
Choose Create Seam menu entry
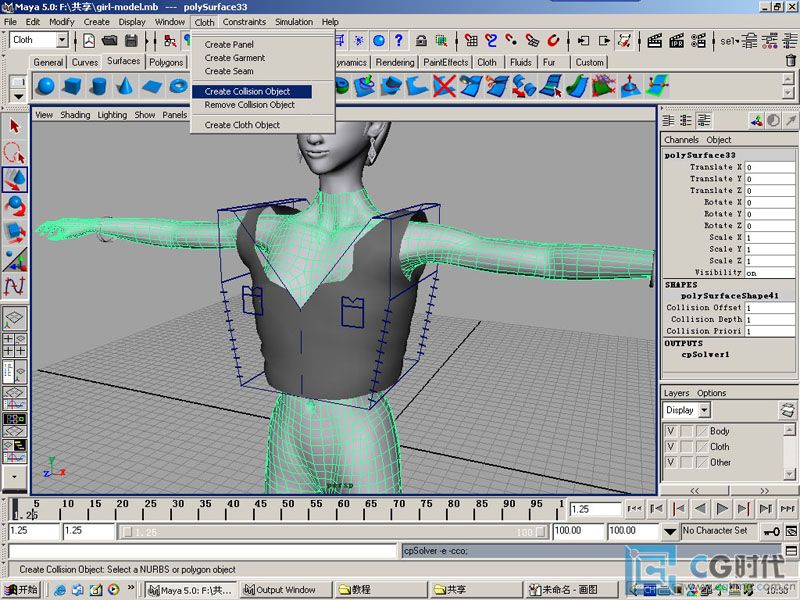point(229,71)
